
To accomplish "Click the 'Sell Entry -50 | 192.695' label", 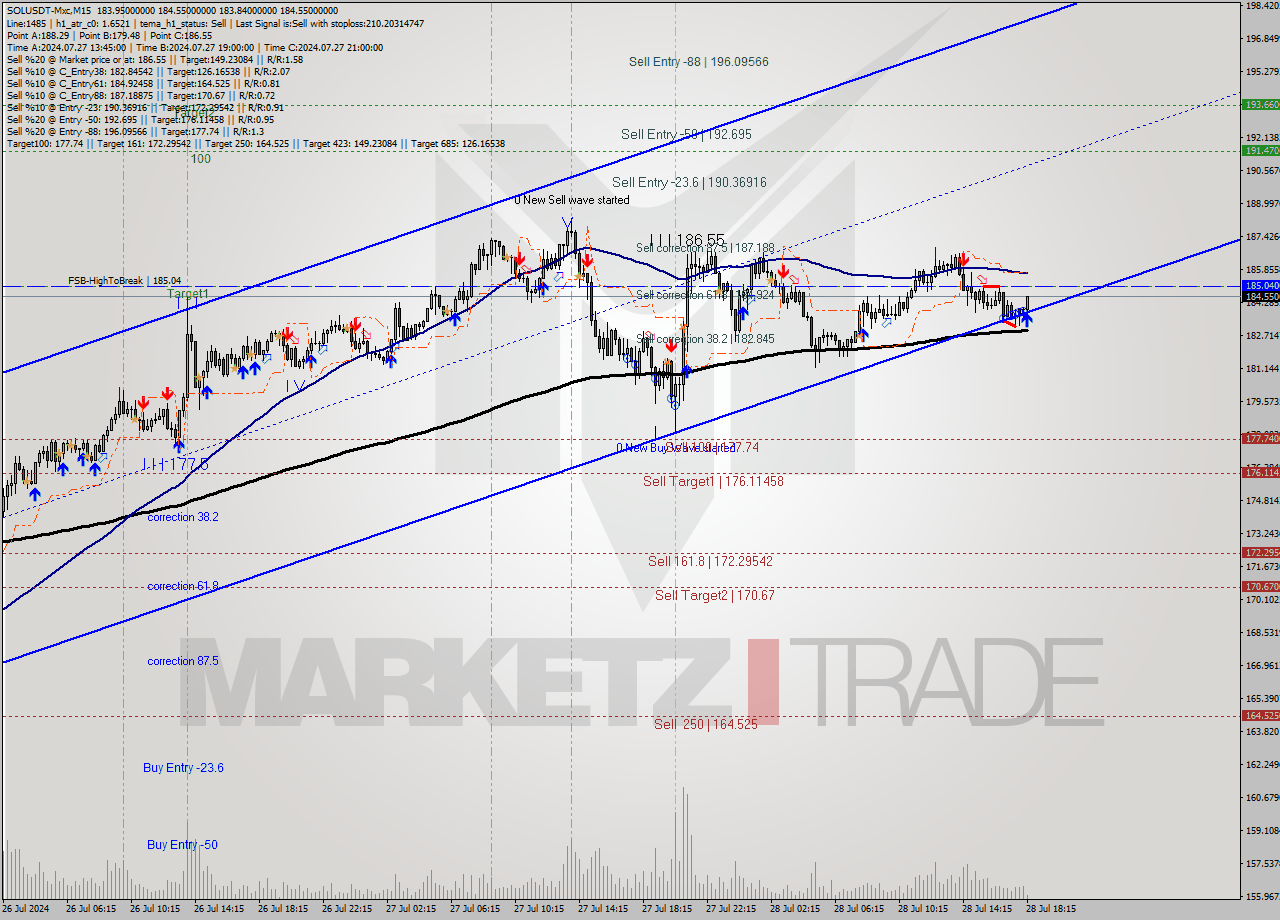I will (x=686, y=134).
